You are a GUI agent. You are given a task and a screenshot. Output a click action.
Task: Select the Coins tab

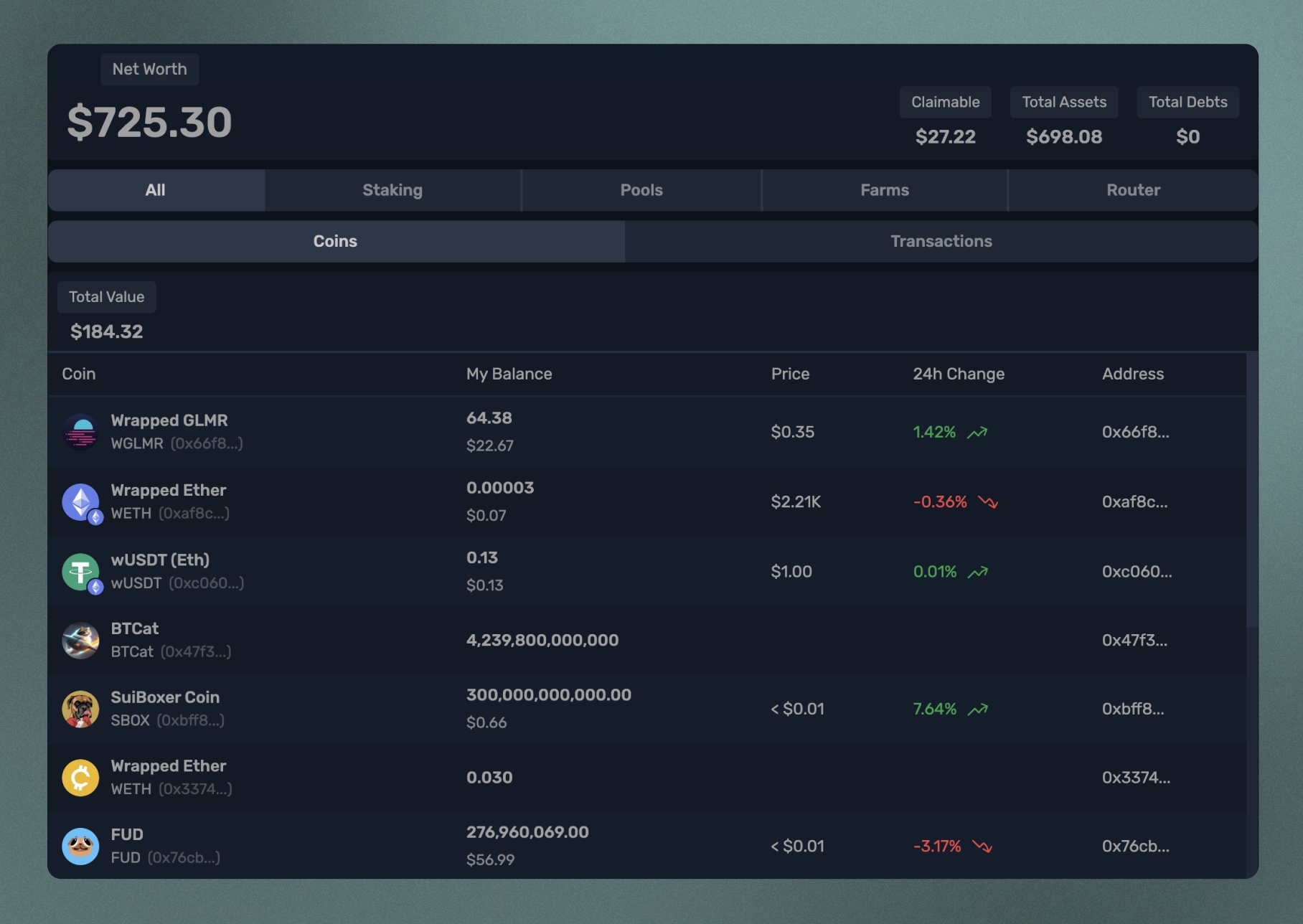tap(335, 241)
